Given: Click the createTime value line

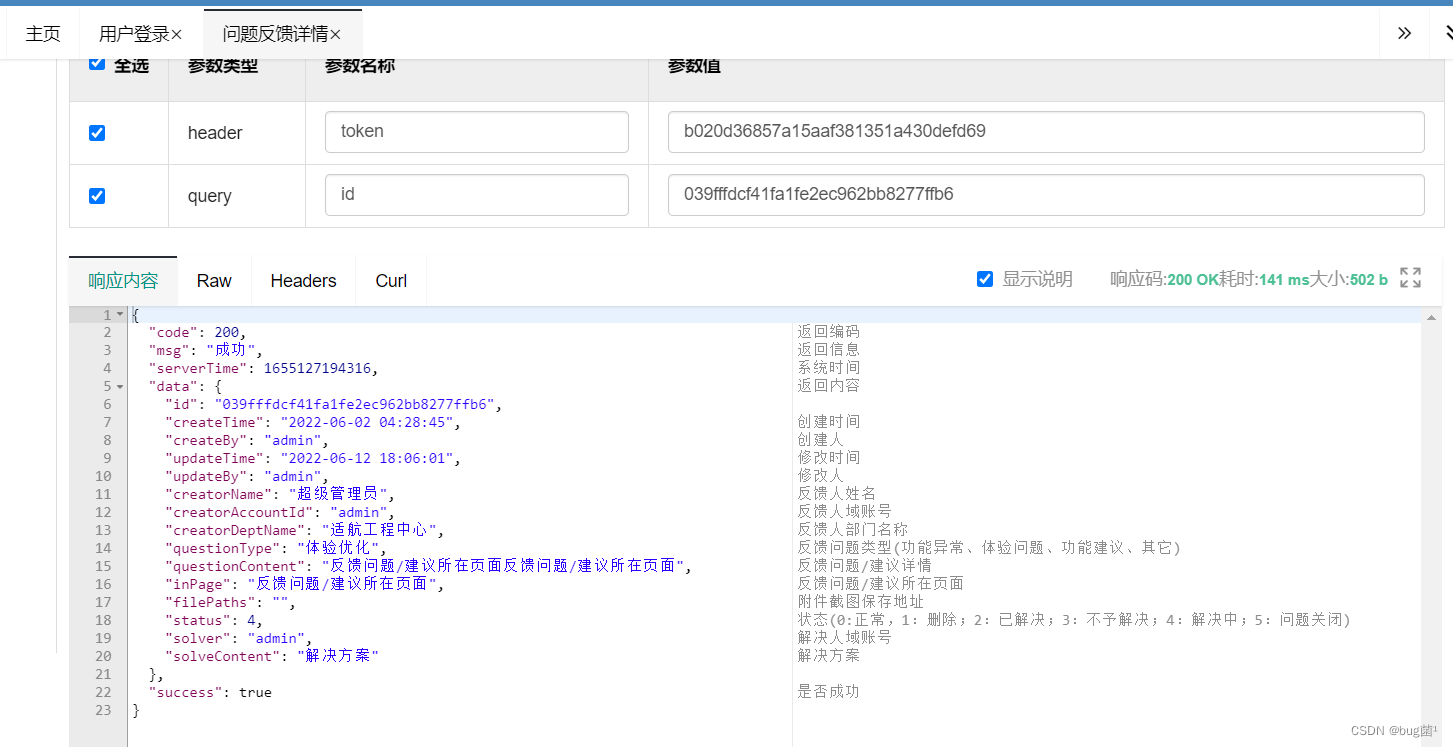Looking at the screenshot, I should pos(313,423).
